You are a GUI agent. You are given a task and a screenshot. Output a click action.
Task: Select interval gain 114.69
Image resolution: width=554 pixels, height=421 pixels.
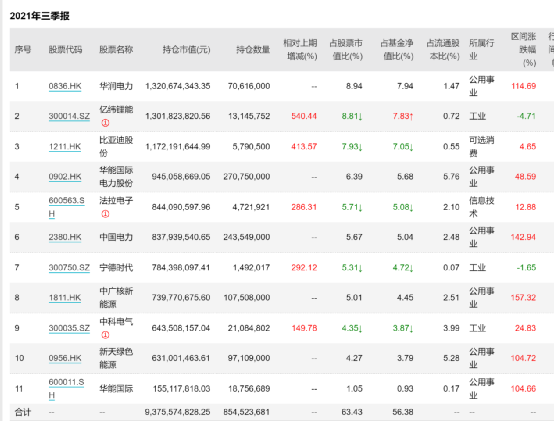[x=524, y=86]
